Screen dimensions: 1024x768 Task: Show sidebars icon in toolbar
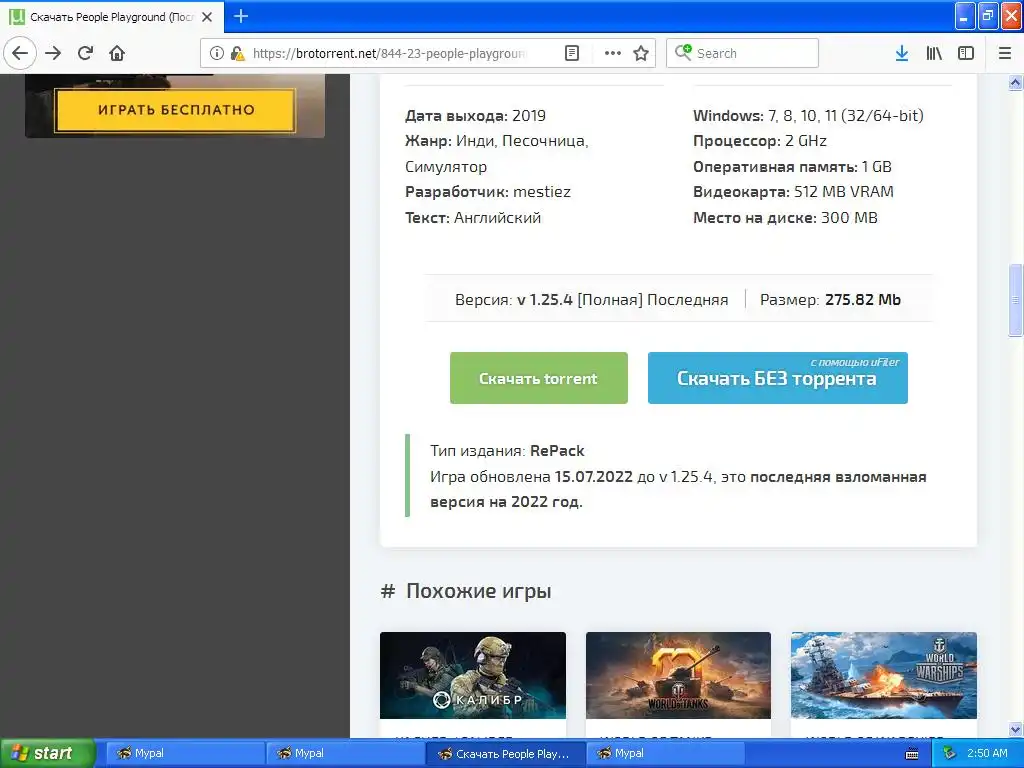coord(966,54)
